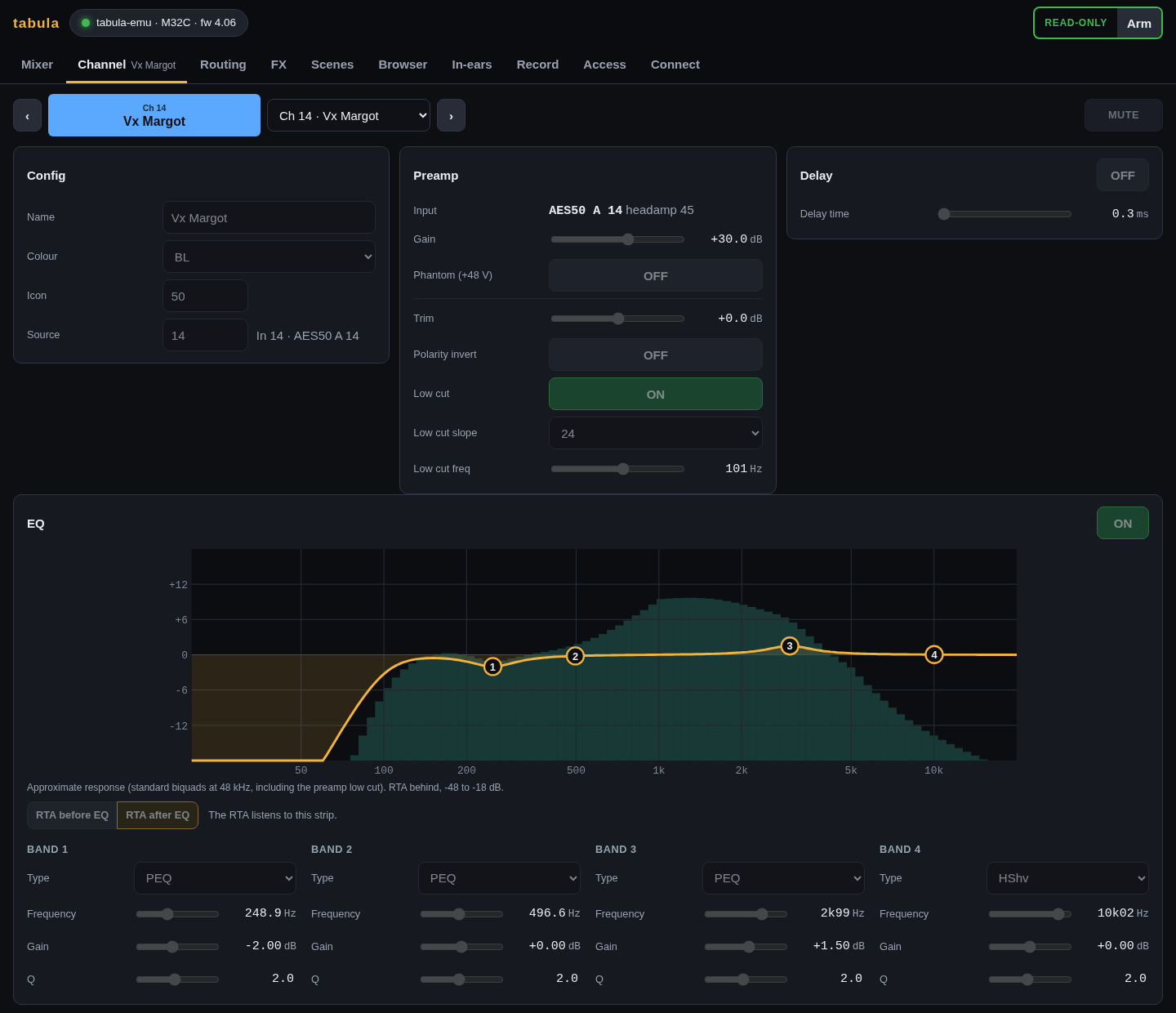
Task: Open Band 4 HShv Type dropdown
Action: tap(1067, 878)
